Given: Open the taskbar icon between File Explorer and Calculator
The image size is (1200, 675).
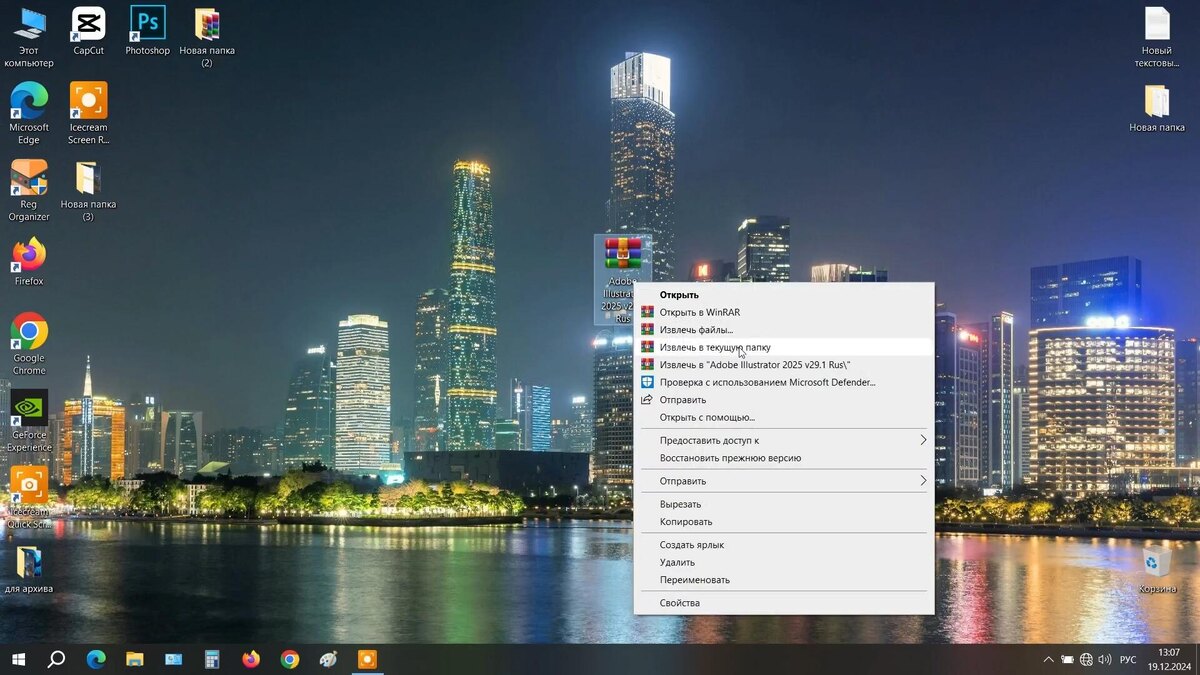Looking at the screenshot, I should point(173,659).
